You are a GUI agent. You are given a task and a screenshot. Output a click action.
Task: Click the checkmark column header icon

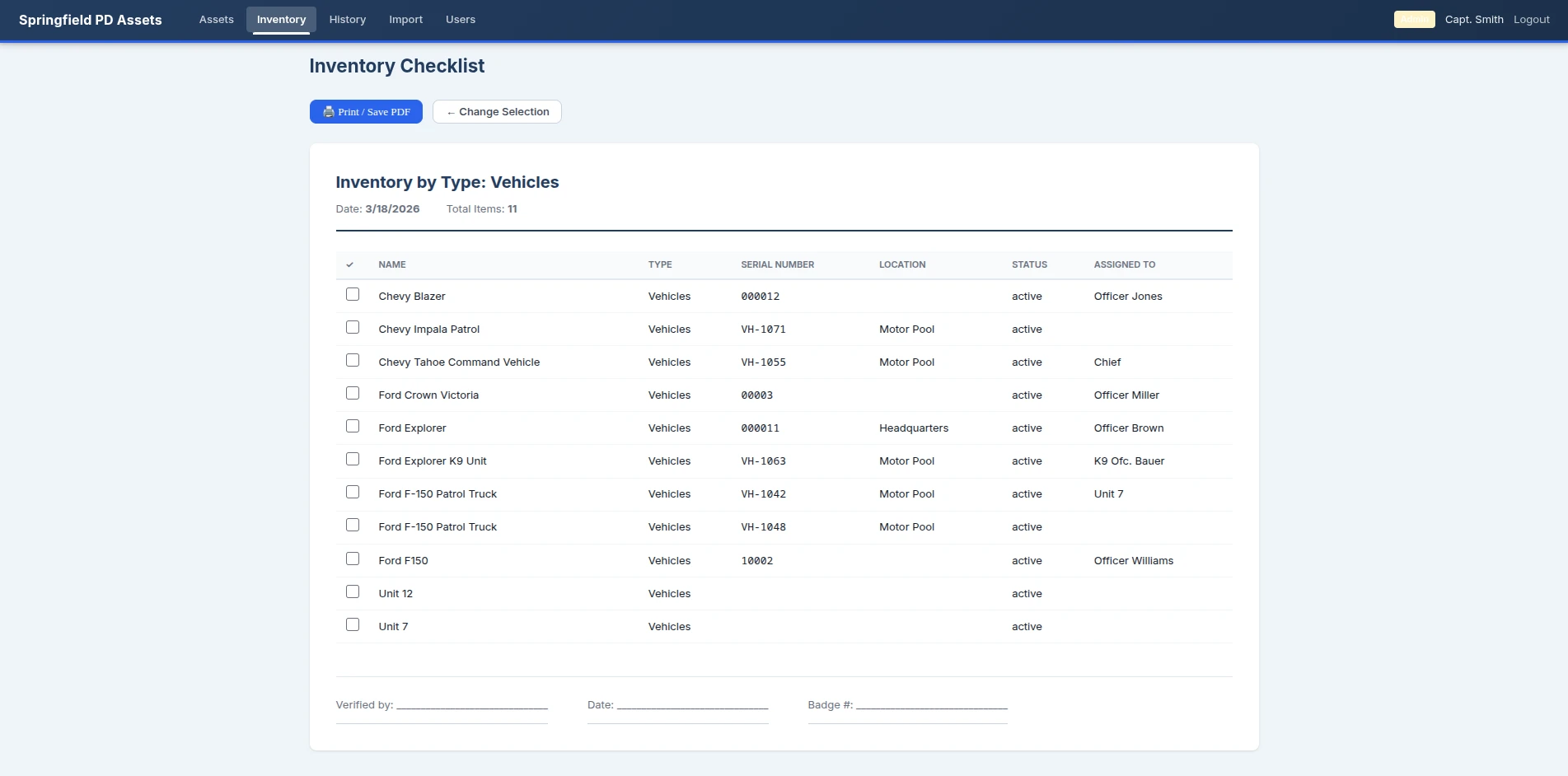350,265
